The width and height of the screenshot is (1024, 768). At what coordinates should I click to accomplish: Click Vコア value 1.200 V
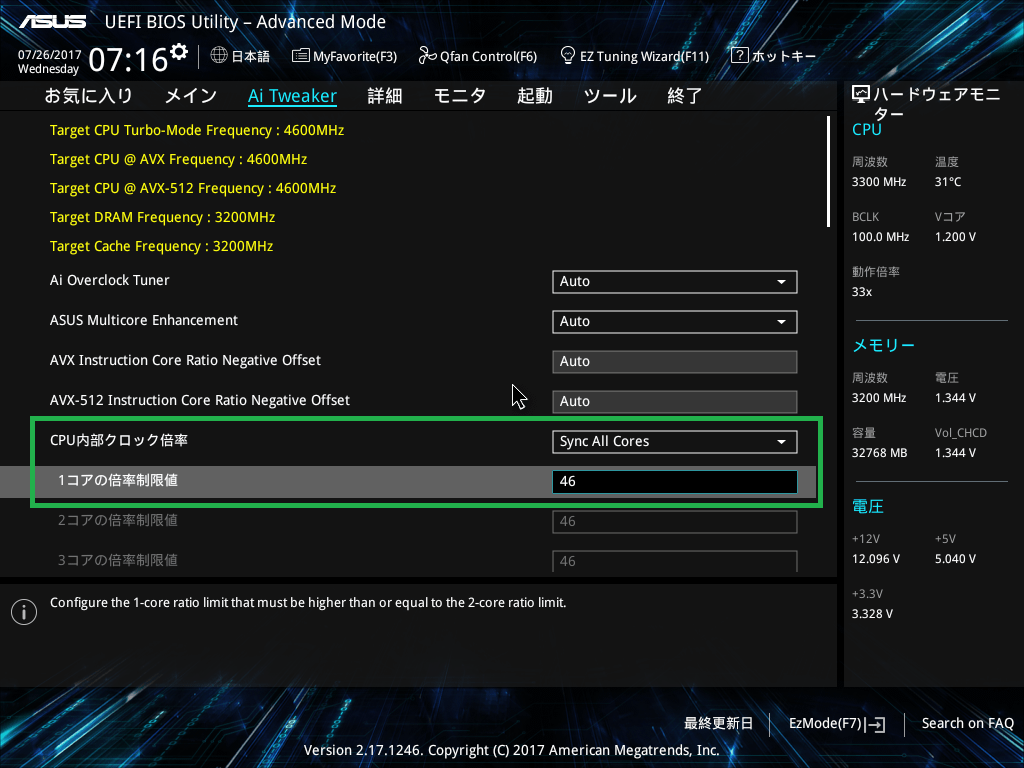pyautogui.click(x=955, y=236)
